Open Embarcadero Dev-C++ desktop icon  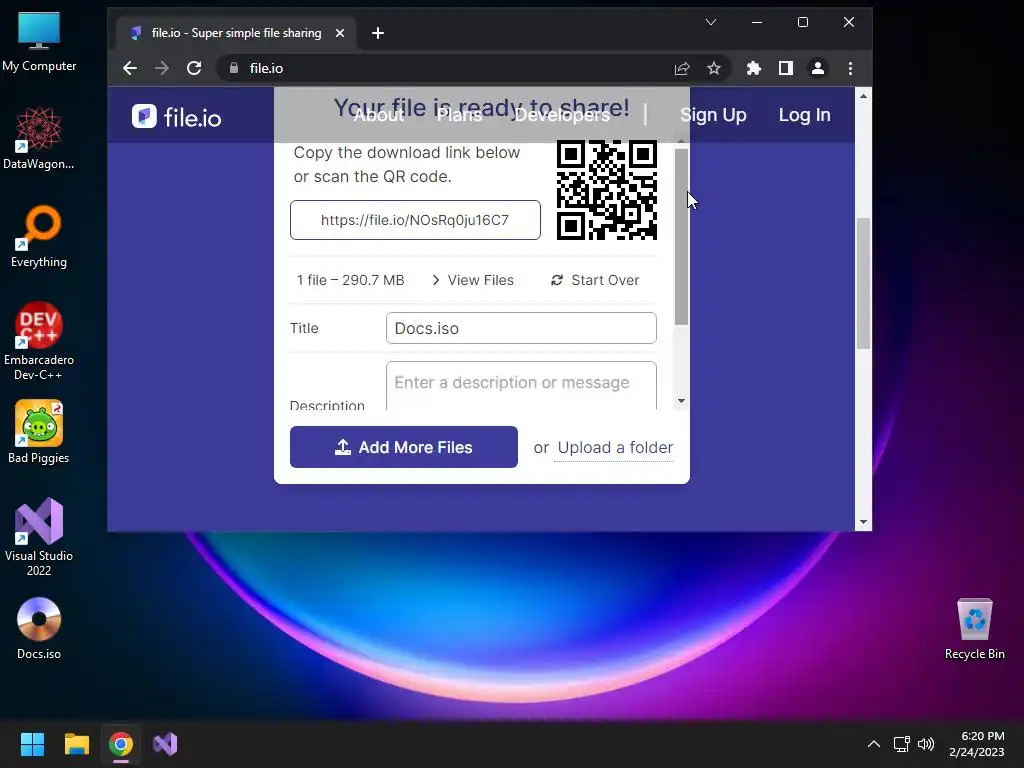pos(39,340)
